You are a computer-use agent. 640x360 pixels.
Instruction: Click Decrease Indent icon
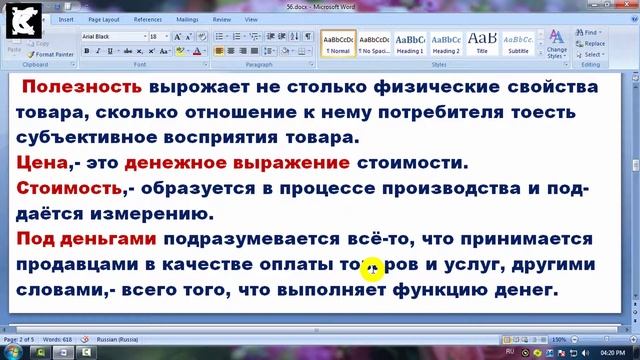[270, 37]
